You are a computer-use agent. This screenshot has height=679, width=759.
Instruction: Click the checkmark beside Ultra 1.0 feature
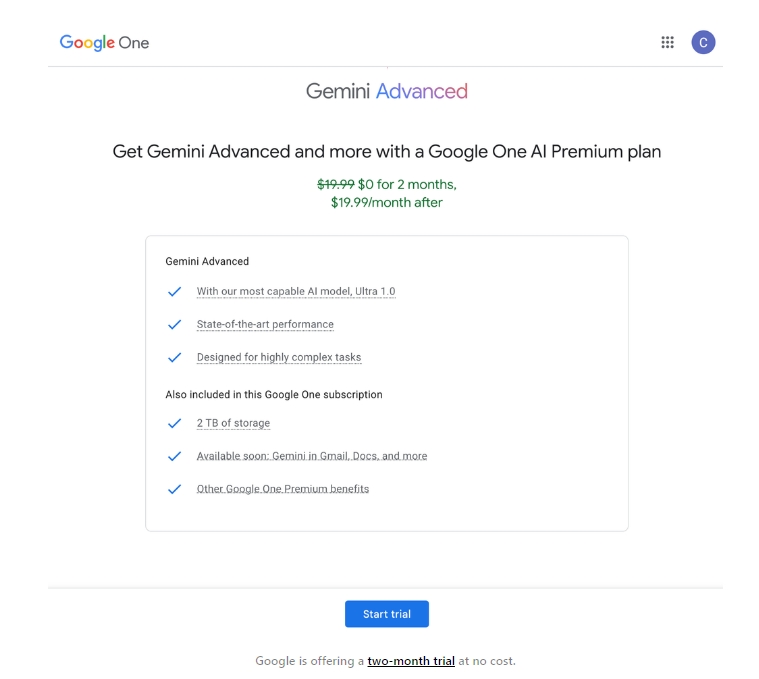point(174,291)
